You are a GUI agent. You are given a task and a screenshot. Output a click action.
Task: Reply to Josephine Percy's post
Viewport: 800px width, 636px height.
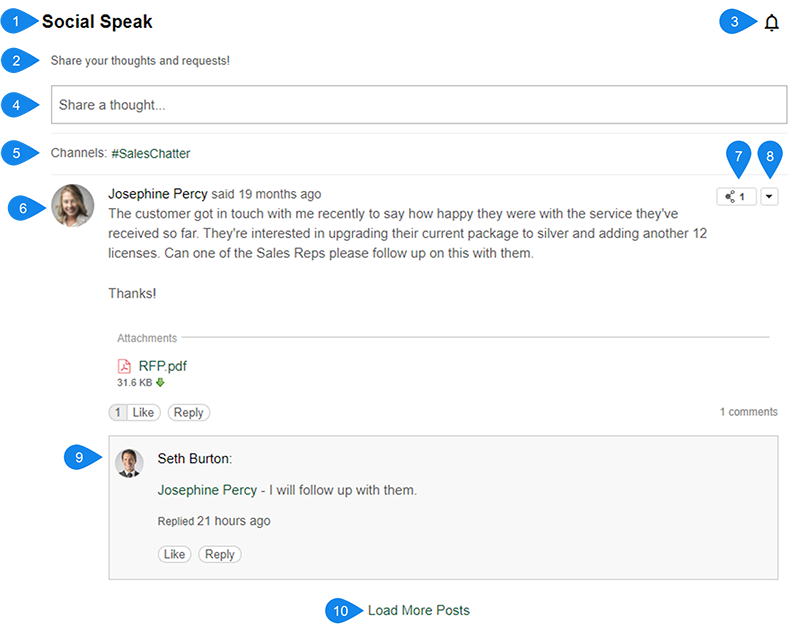click(188, 412)
